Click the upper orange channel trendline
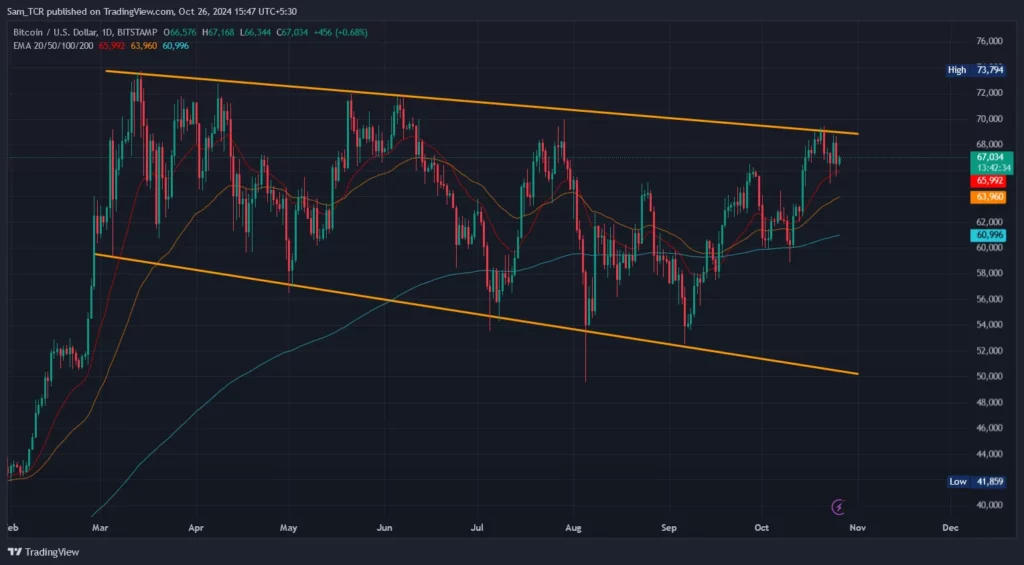 [481, 102]
